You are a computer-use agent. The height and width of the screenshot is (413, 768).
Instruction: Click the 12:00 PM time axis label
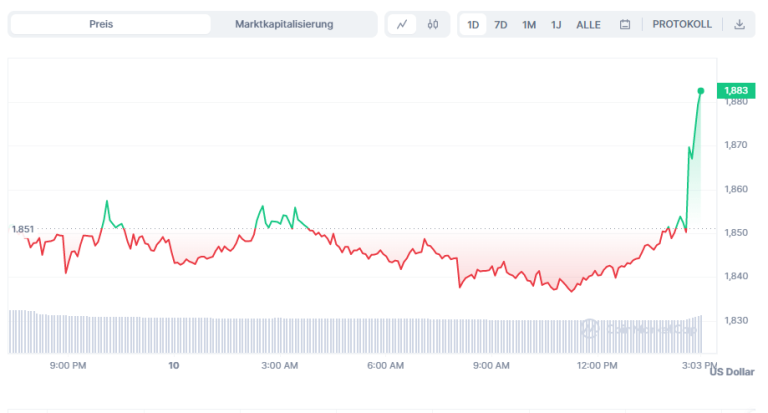(x=597, y=366)
